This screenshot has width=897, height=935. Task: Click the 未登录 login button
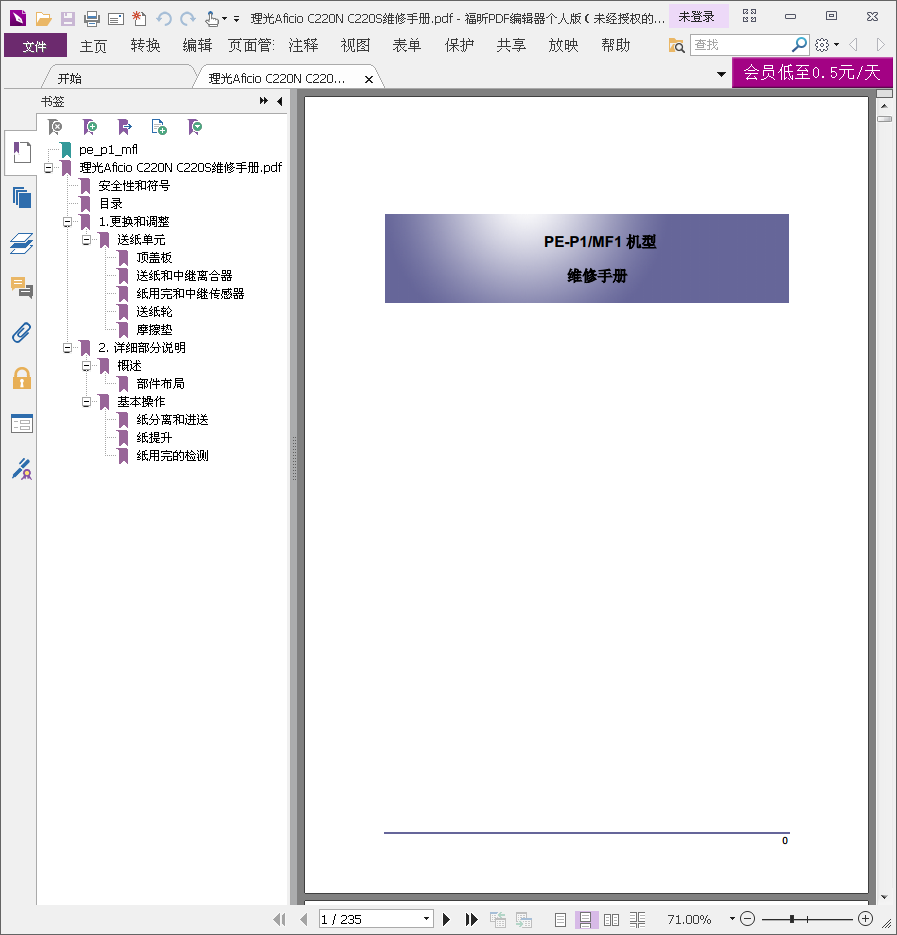(697, 16)
